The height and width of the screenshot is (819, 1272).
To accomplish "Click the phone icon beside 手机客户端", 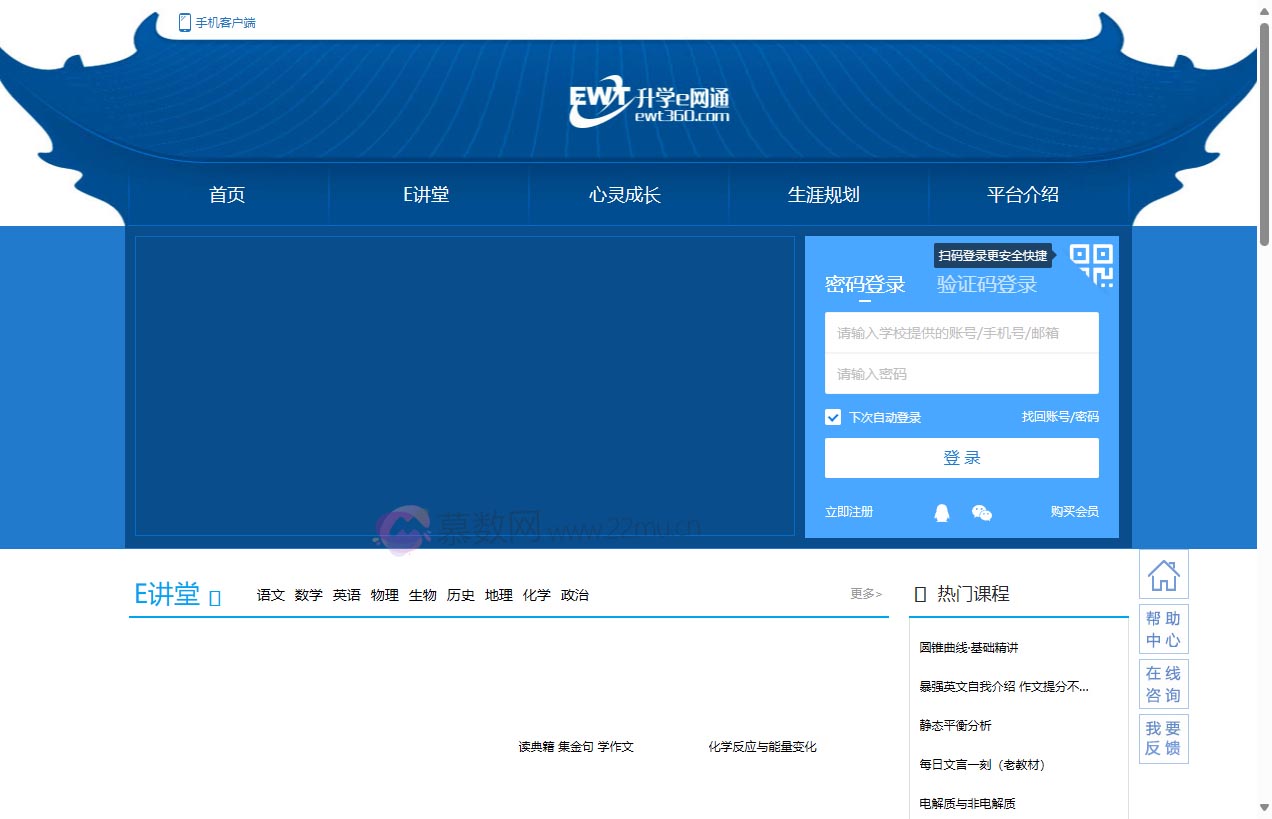I will (183, 21).
